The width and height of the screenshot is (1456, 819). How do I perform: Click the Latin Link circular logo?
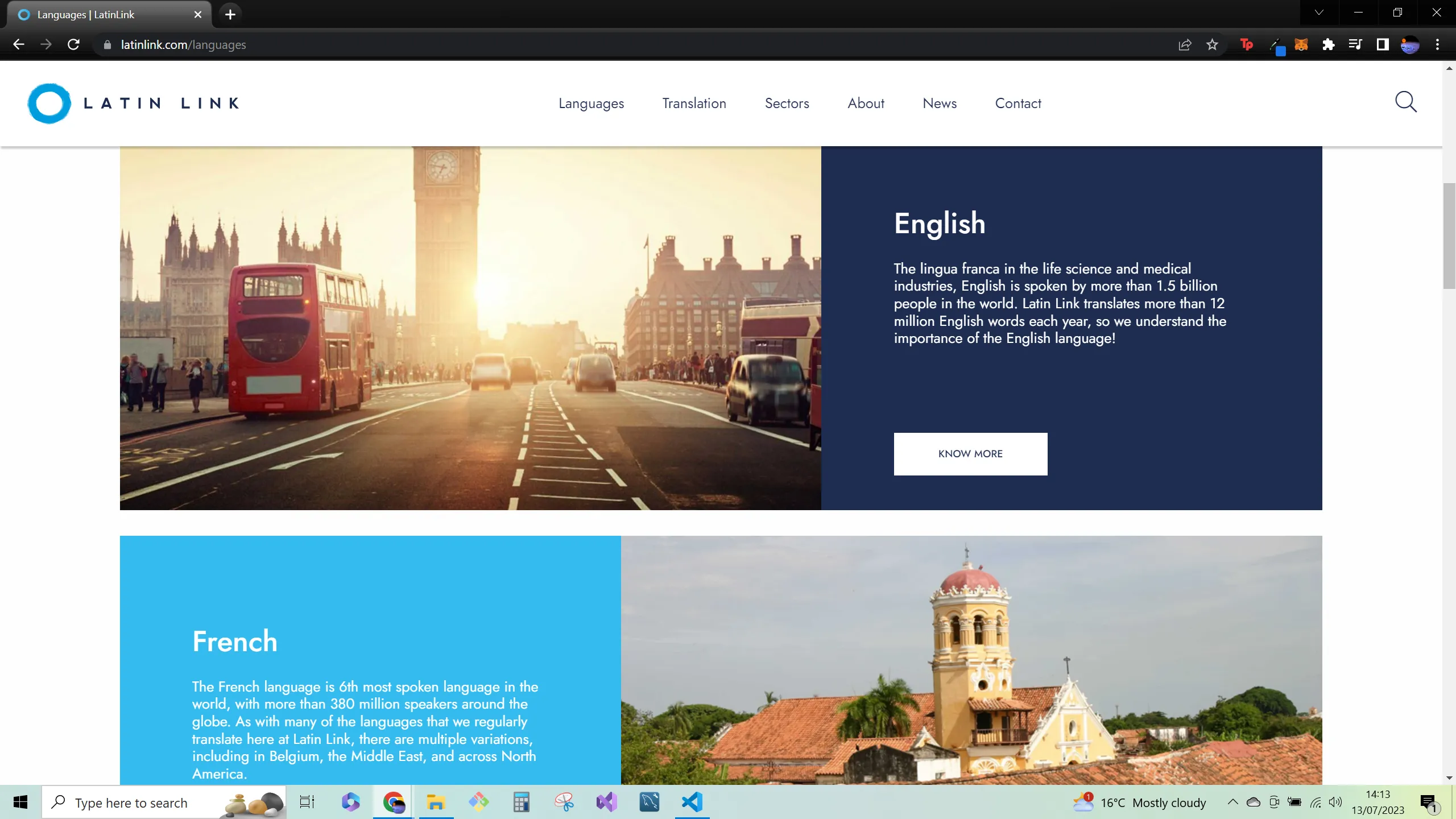(50, 103)
